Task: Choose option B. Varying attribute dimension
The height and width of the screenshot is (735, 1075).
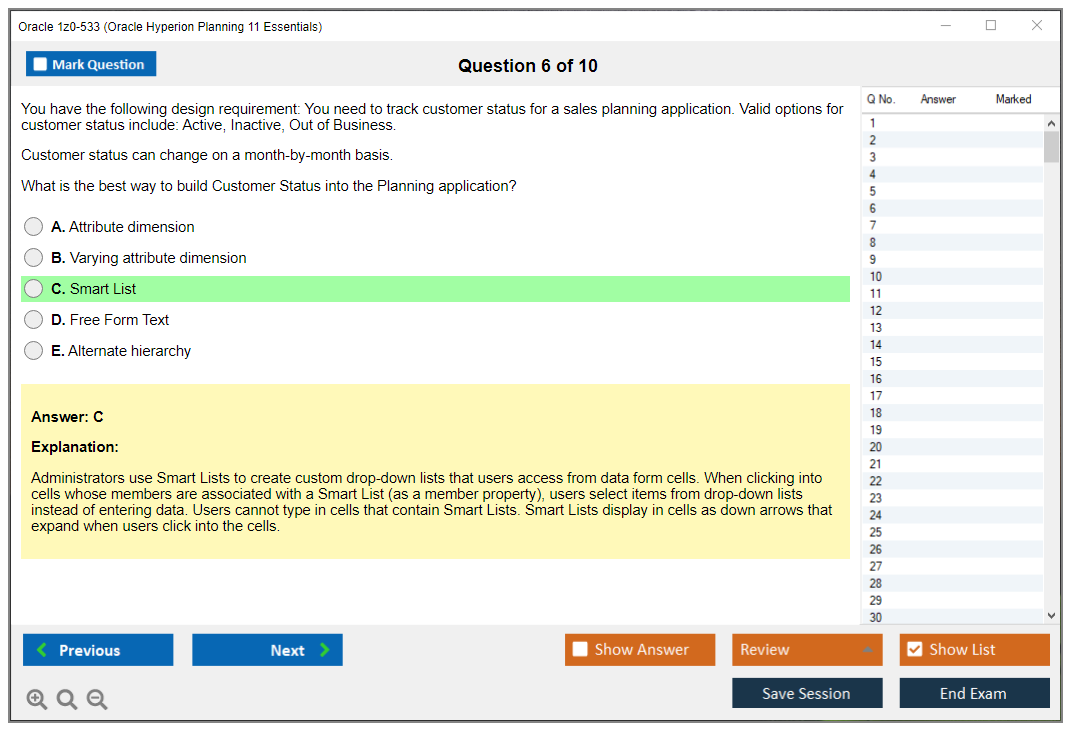Action: click(x=34, y=258)
